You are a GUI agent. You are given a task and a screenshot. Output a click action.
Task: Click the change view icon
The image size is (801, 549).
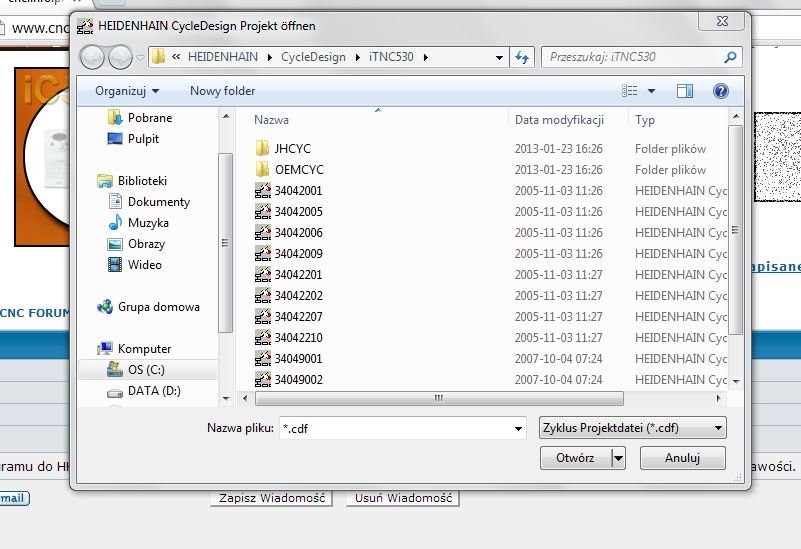coord(629,91)
